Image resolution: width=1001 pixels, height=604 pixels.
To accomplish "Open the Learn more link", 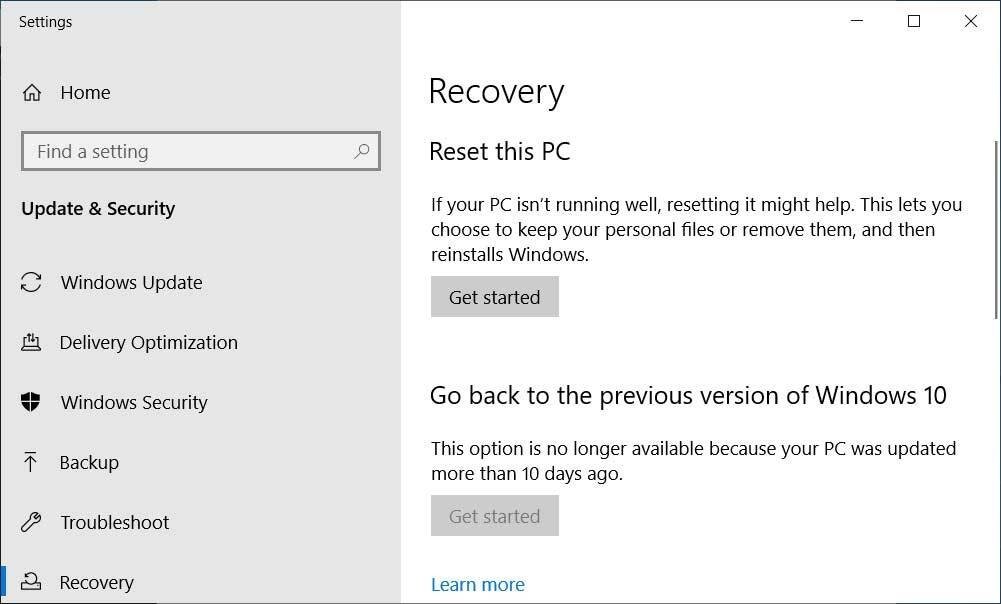I will tap(477, 585).
